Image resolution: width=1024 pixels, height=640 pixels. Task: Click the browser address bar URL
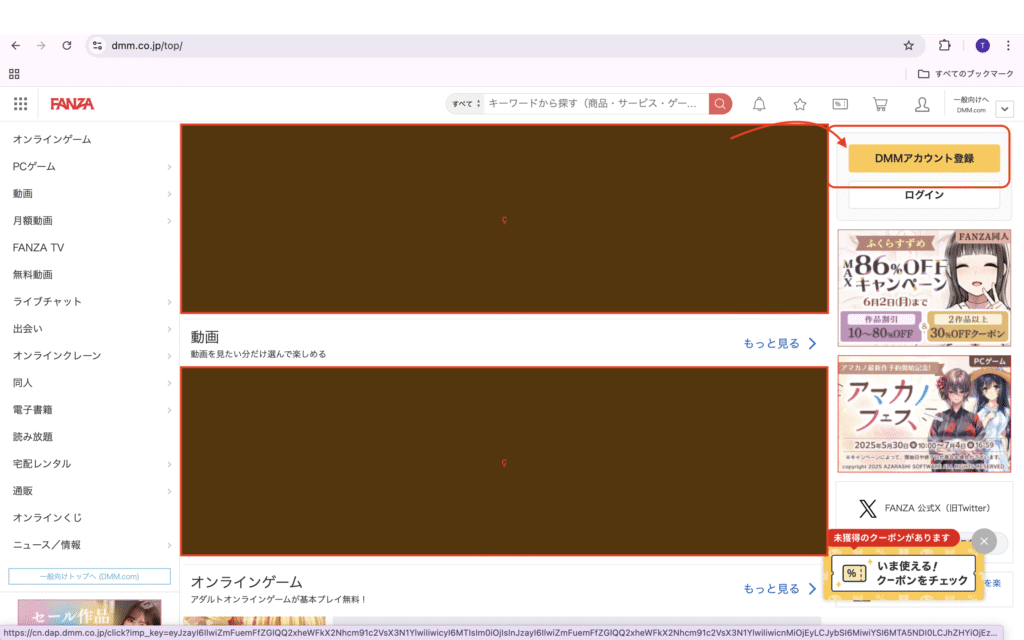click(147, 46)
